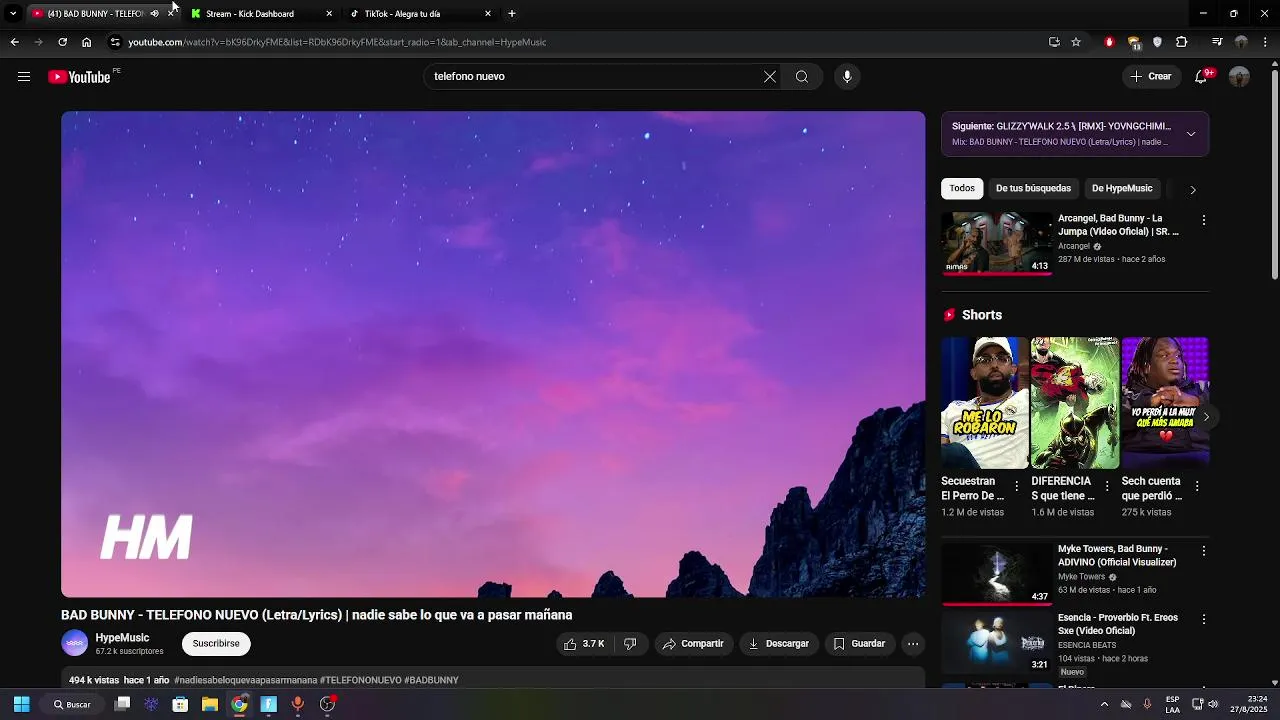Click the video player to pause
This screenshot has width=1280, height=720.
tap(493, 354)
